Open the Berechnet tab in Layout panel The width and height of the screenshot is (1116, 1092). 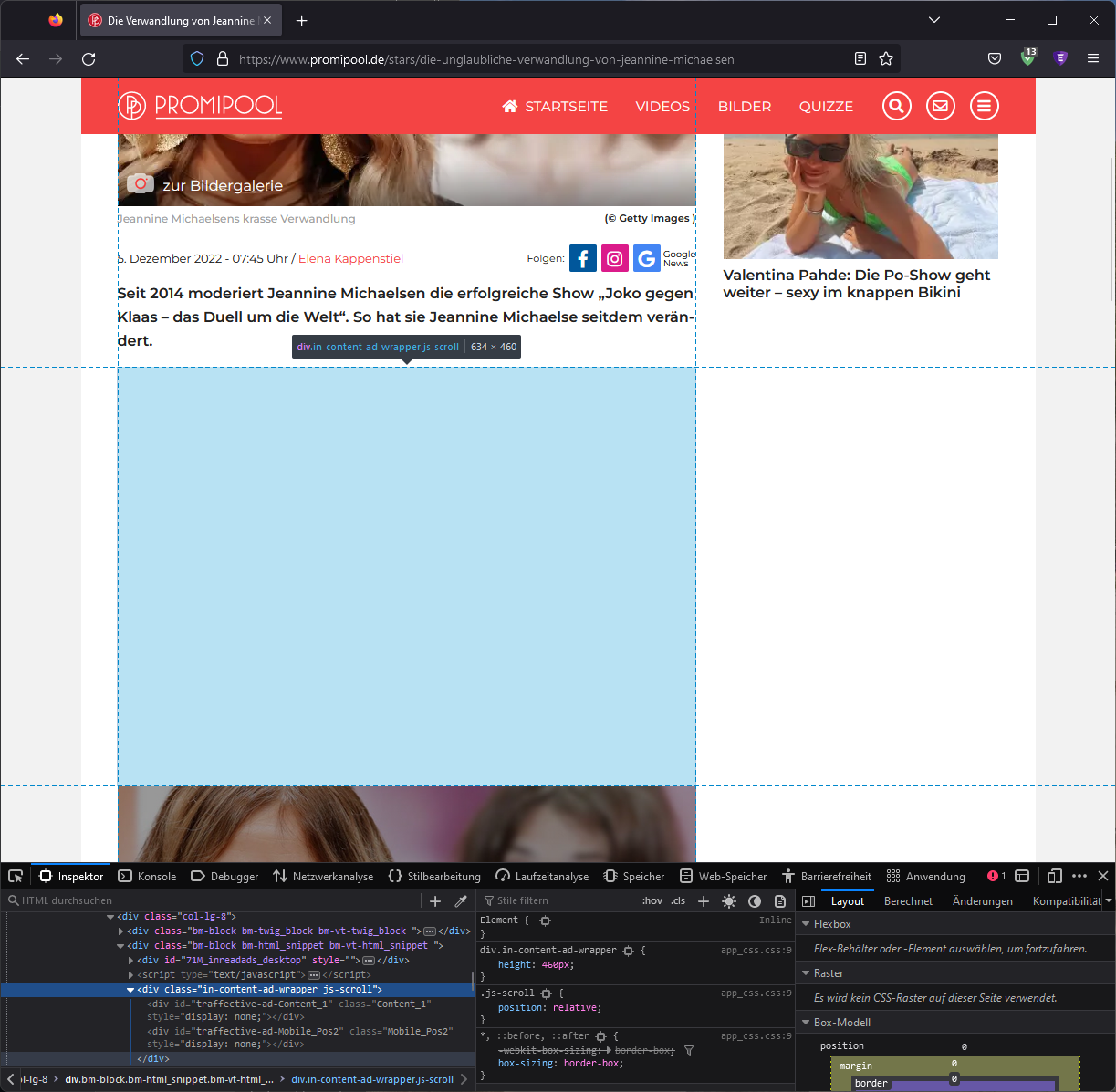908,900
